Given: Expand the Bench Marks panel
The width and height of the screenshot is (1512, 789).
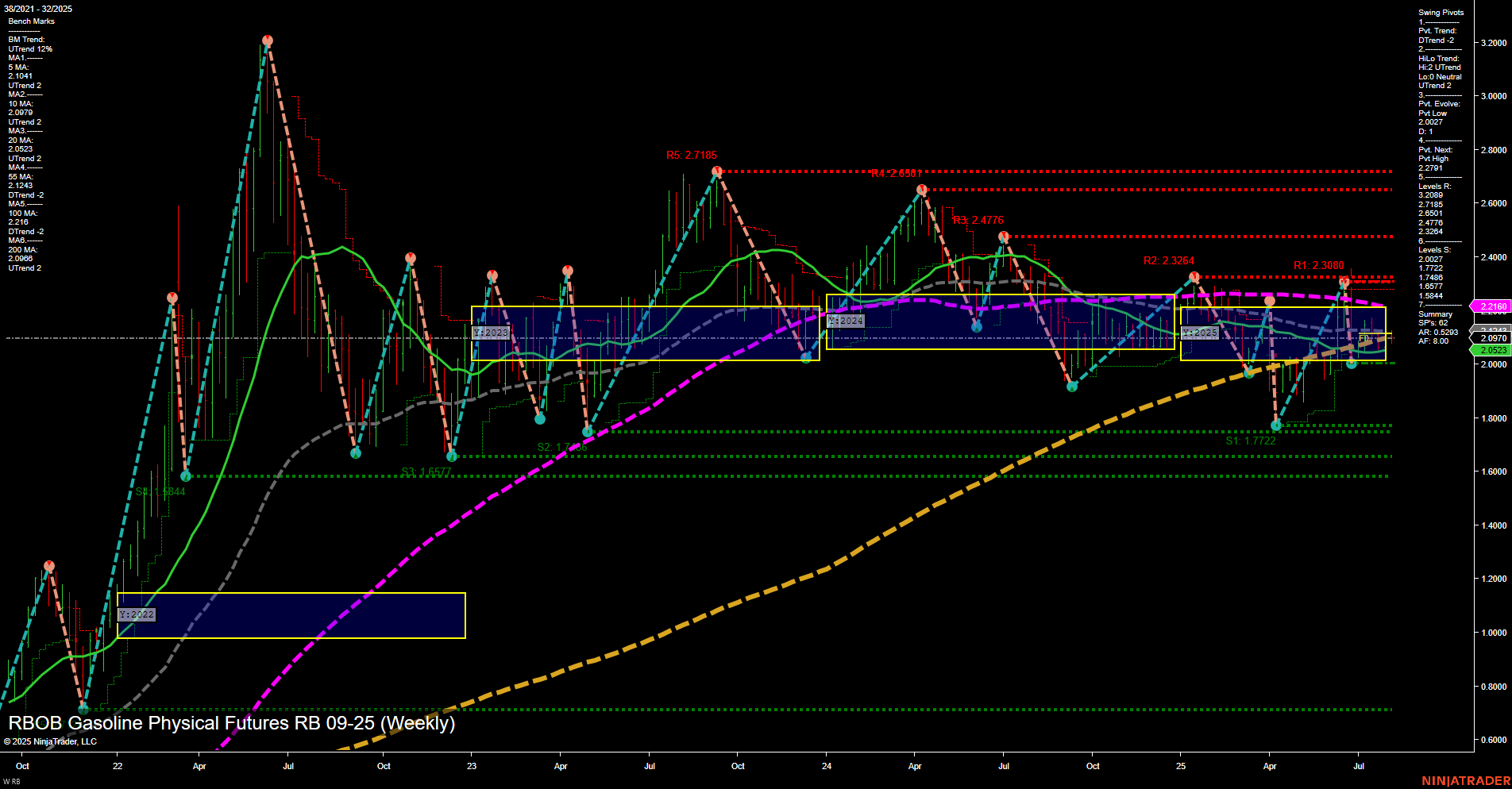Looking at the screenshot, I should (30, 21).
